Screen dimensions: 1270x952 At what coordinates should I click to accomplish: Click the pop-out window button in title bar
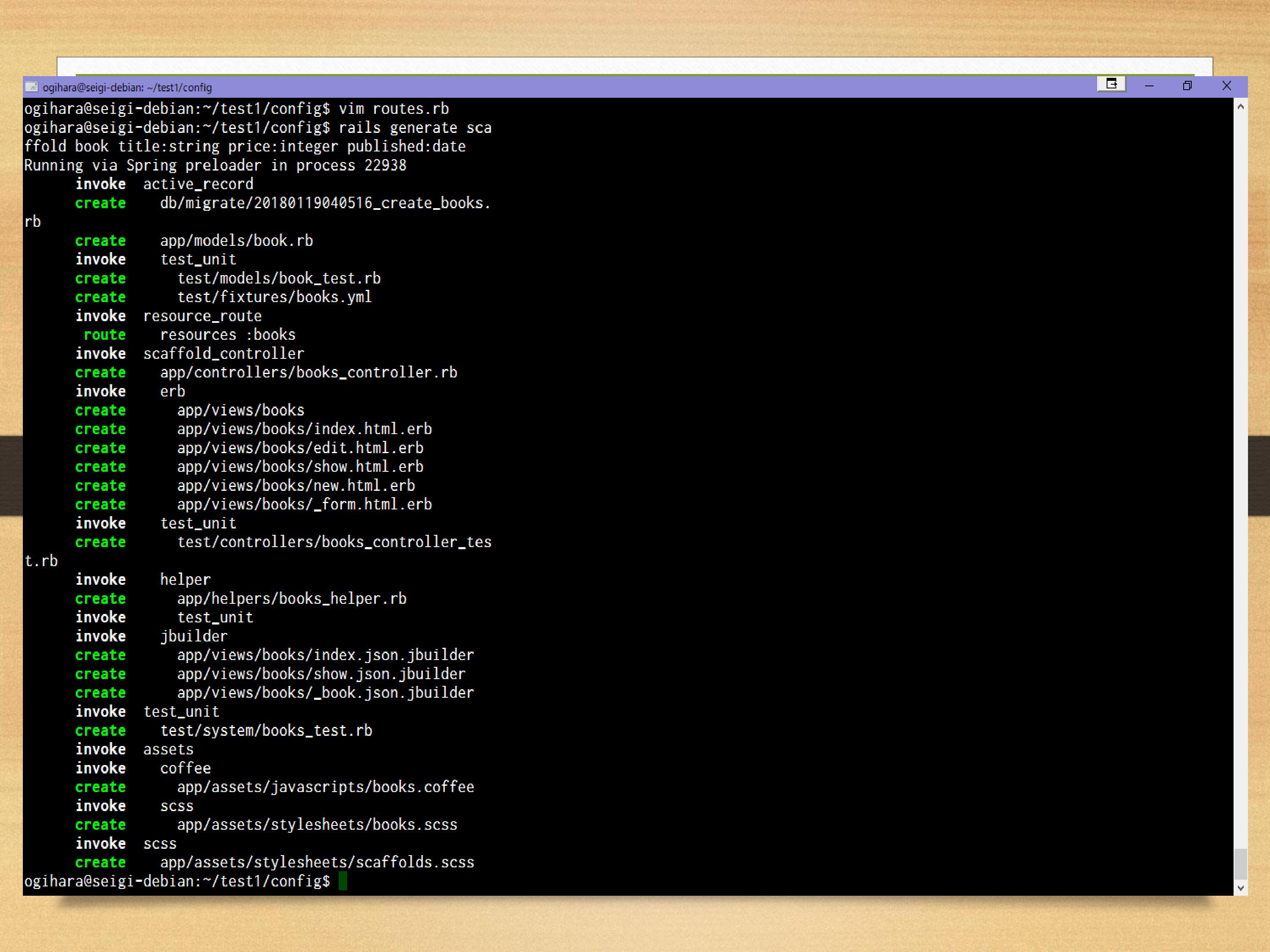(x=1112, y=84)
